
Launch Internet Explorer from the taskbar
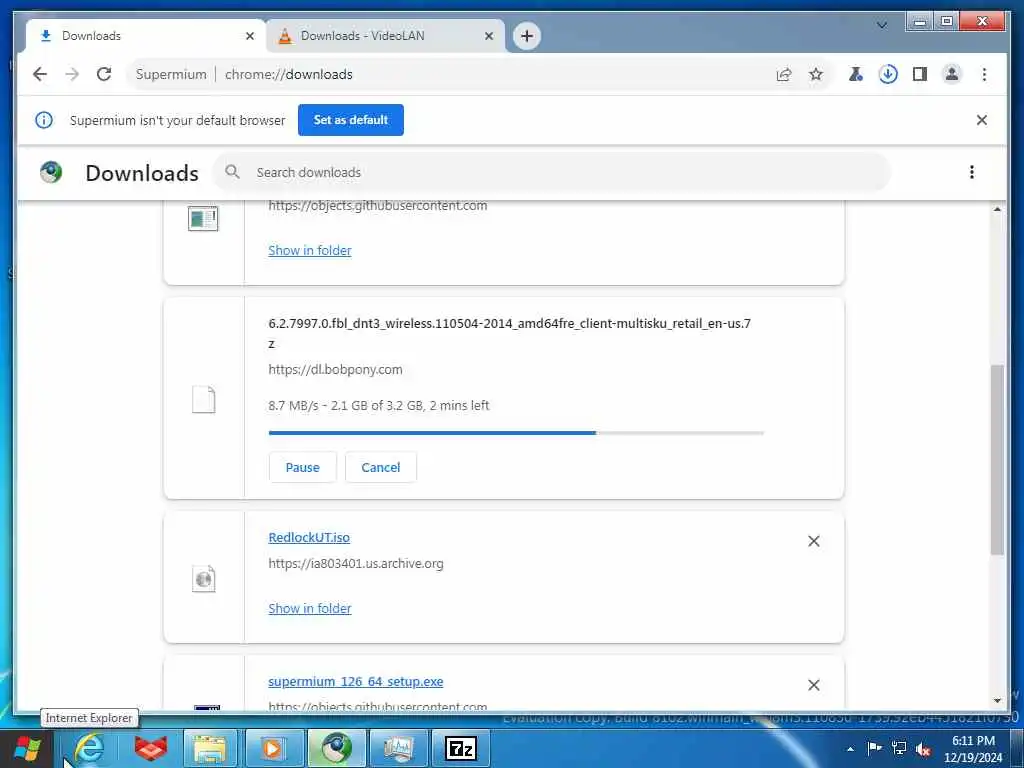[89, 748]
